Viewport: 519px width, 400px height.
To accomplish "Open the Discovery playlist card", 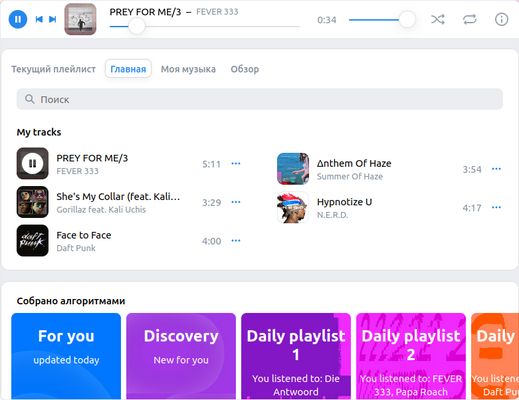I will pos(181,356).
